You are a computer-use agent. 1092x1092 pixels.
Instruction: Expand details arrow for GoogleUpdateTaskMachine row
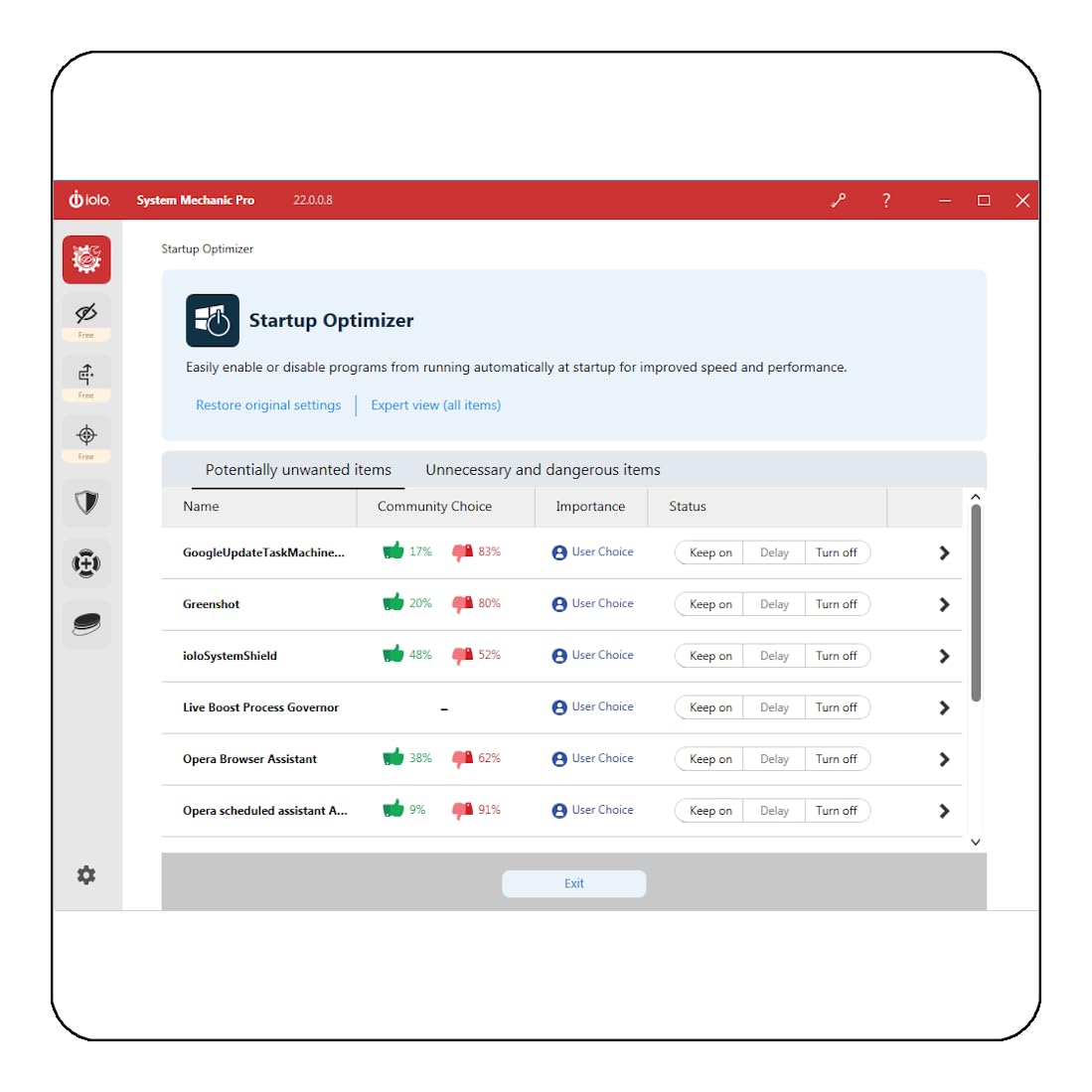coord(944,553)
